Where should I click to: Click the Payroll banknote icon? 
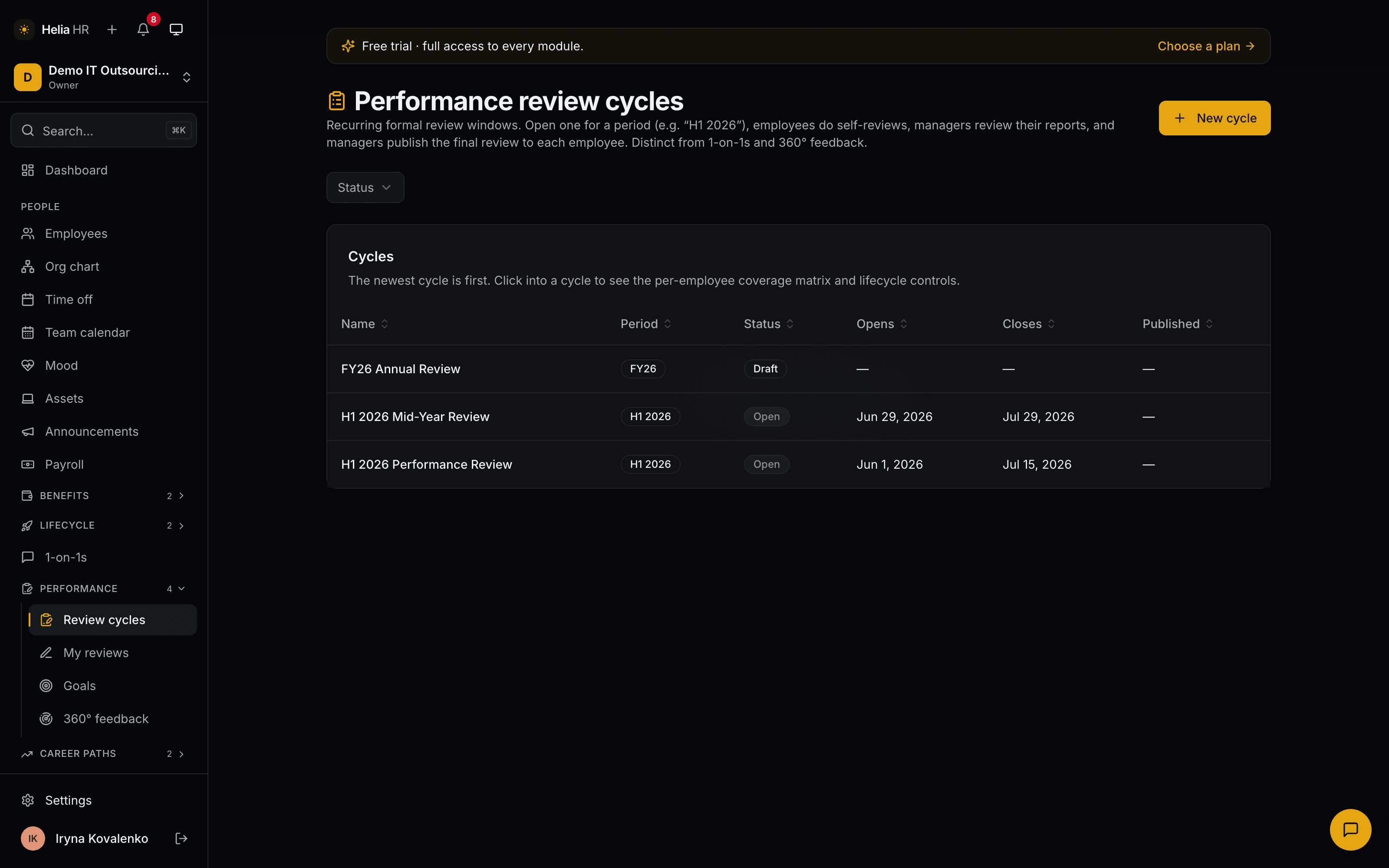point(27,464)
